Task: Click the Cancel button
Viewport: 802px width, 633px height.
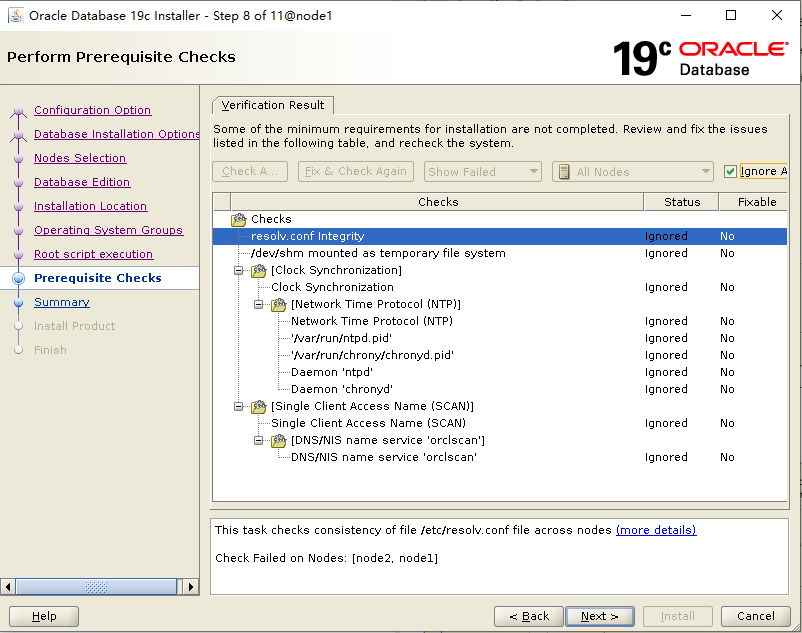Action: (755, 616)
